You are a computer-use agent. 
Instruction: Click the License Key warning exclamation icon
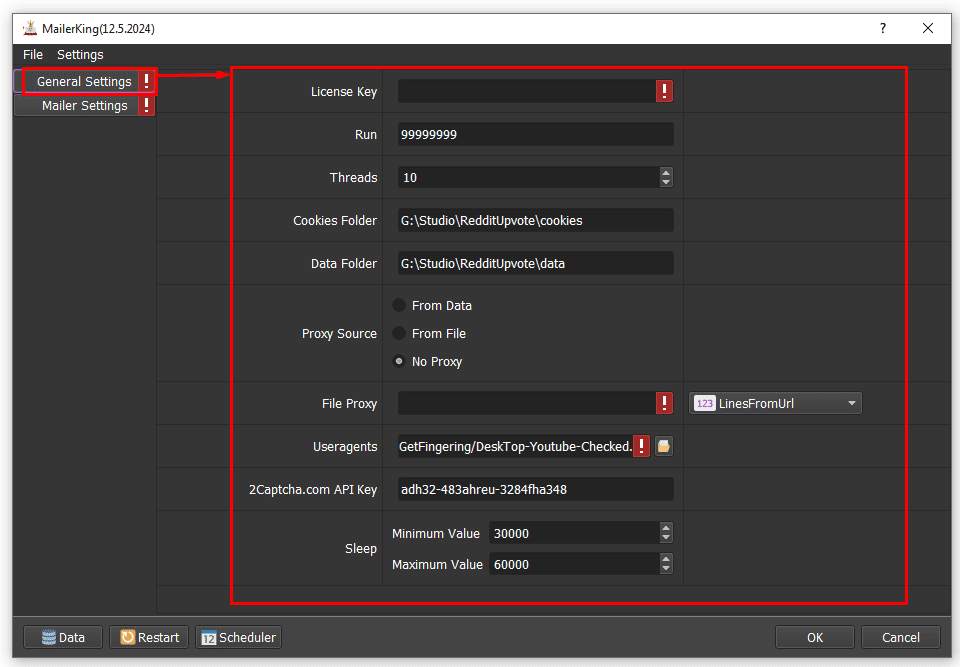(664, 91)
